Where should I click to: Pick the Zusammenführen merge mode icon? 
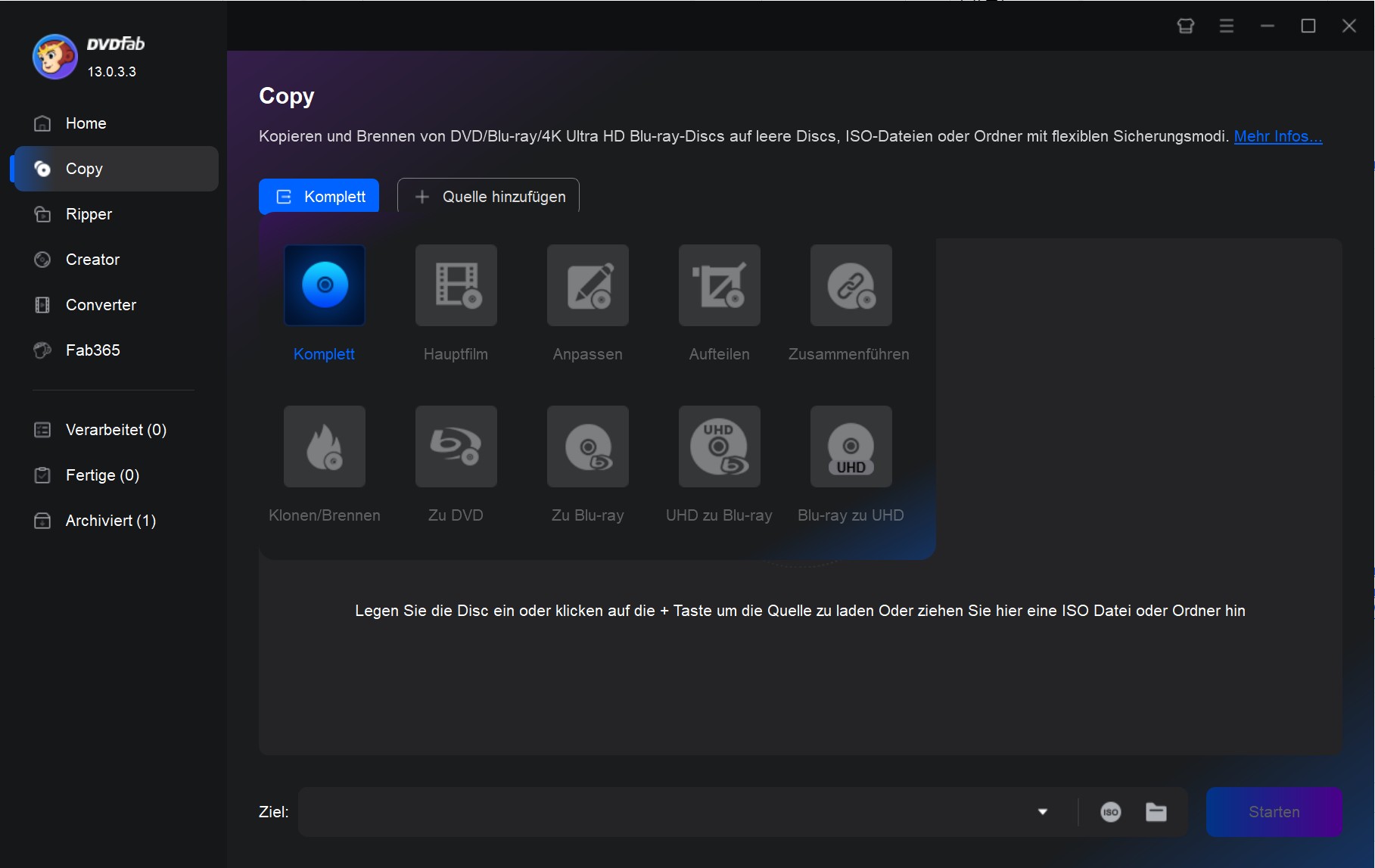pos(851,285)
